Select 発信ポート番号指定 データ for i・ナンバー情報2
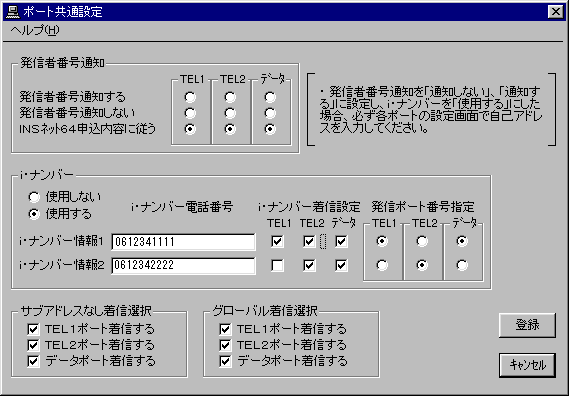 (462, 265)
